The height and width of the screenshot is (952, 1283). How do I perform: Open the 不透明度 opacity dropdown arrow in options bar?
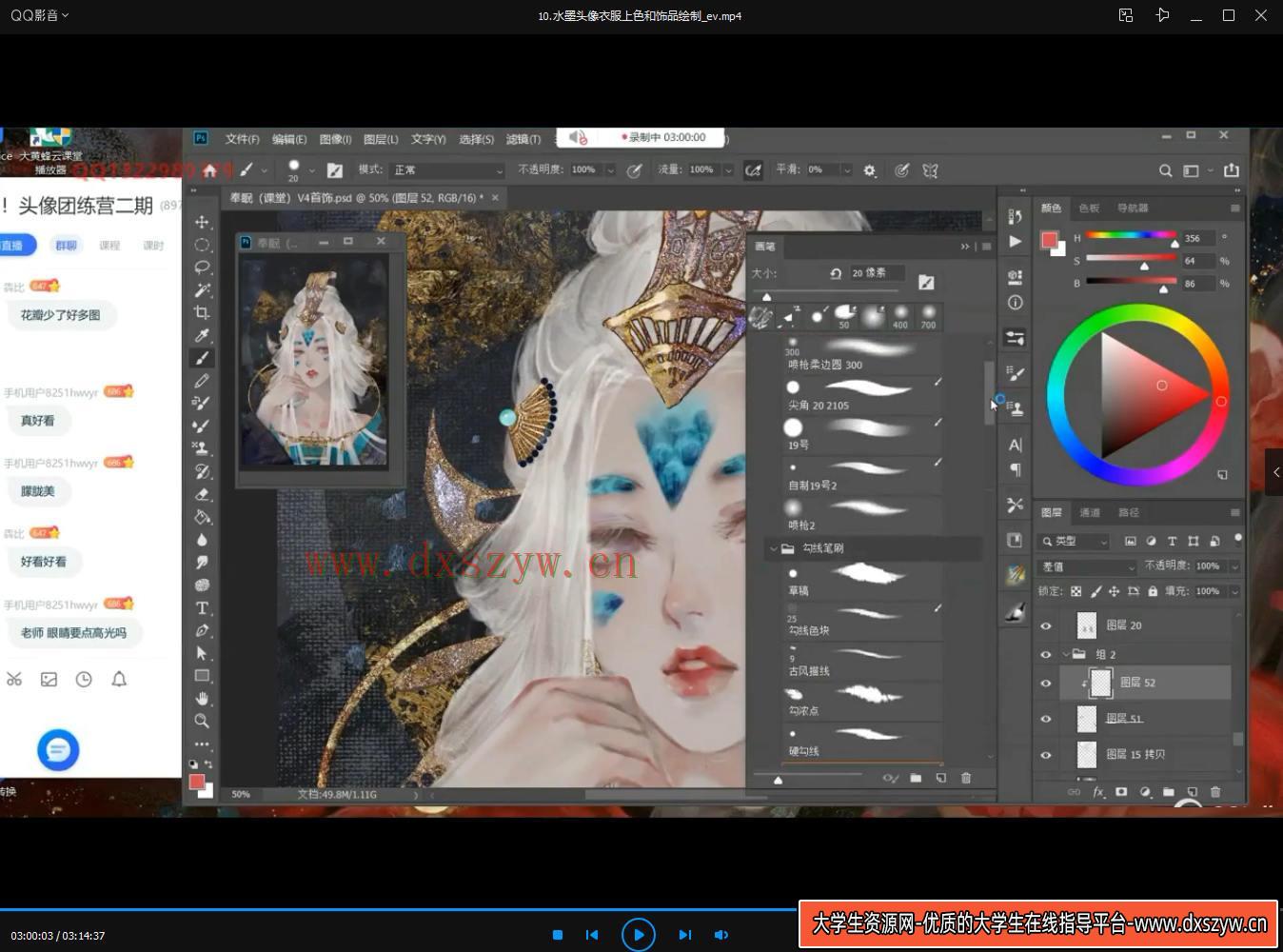tap(610, 170)
